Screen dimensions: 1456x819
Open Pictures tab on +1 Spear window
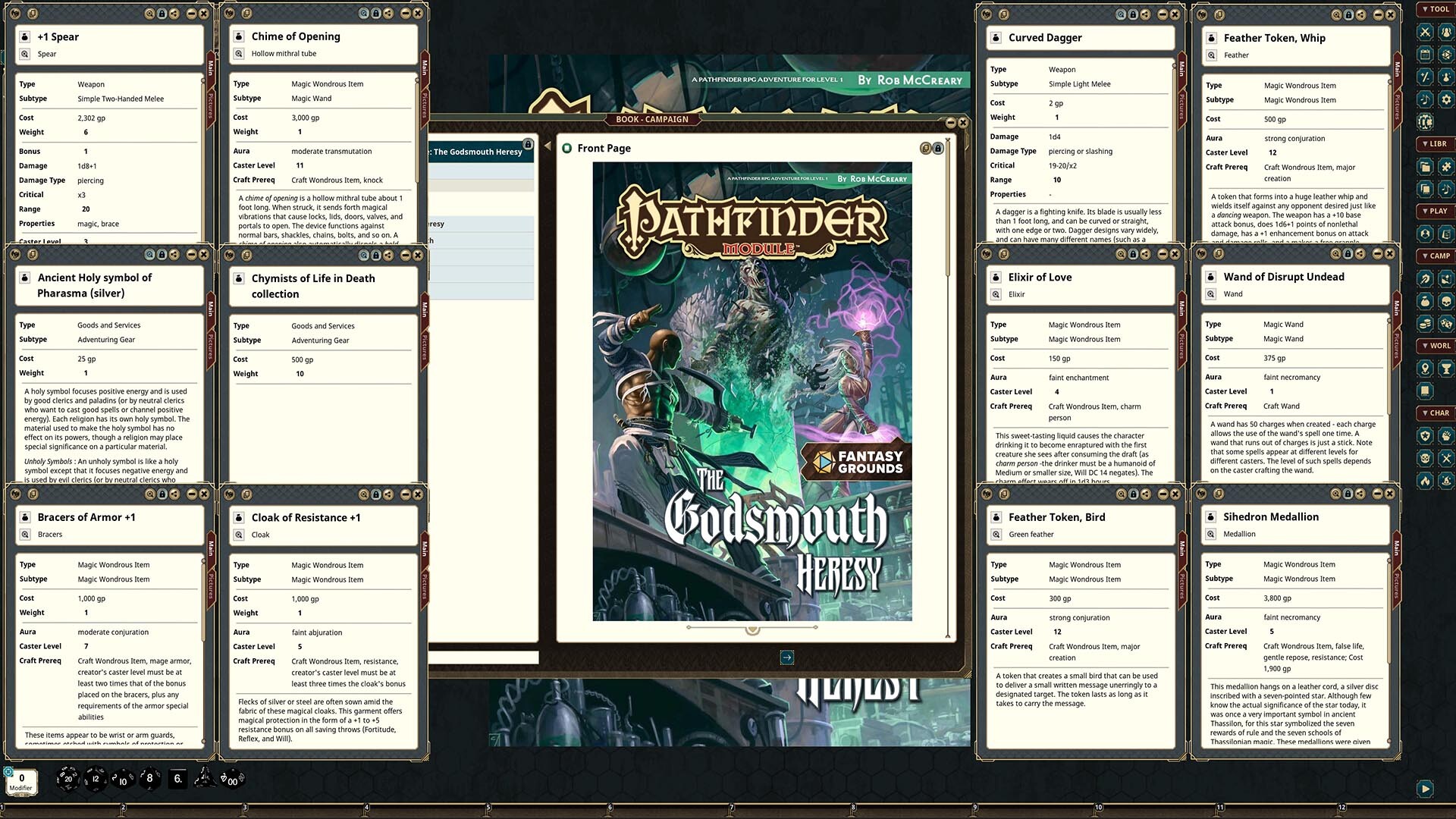(211, 107)
